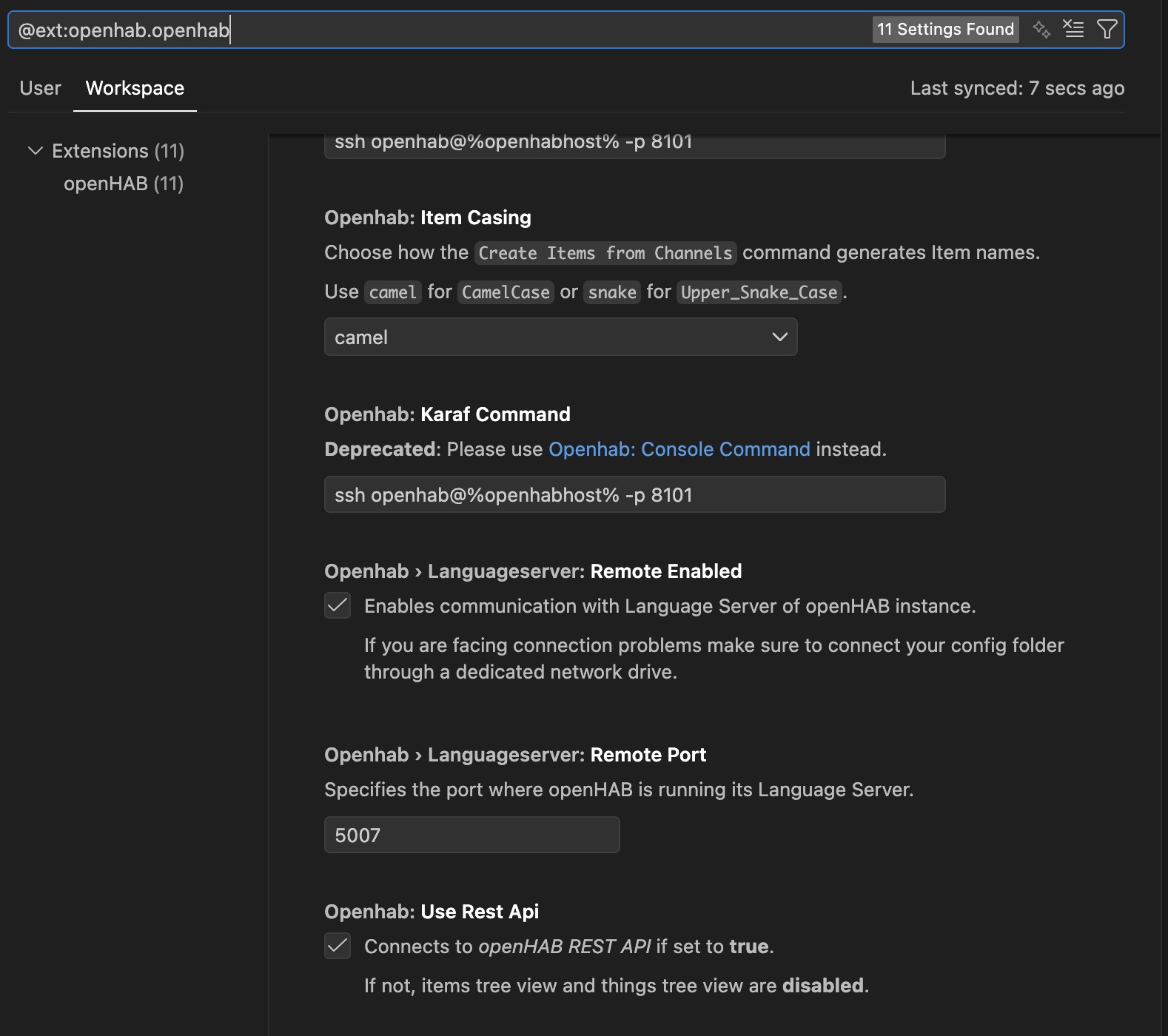This screenshot has width=1168, height=1036.
Task: Click into the Remote Port 5007 field
Action: tap(471, 835)
